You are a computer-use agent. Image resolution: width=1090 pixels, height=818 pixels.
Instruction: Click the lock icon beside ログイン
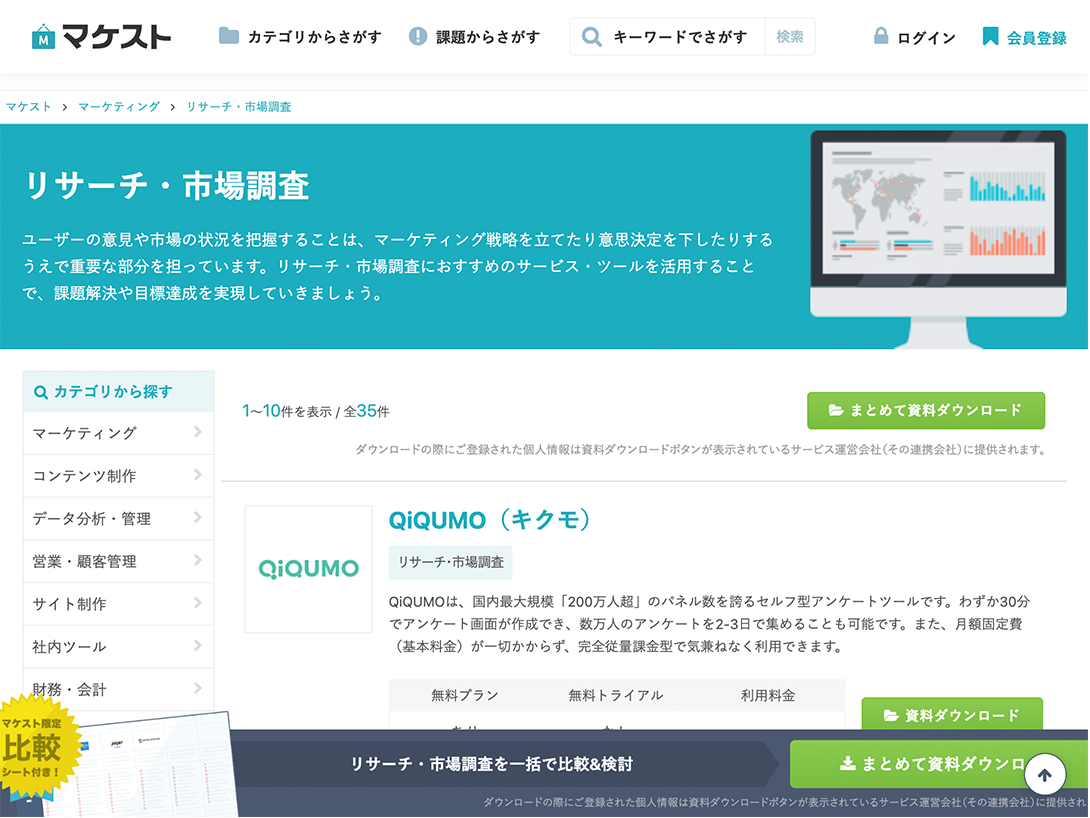[881, 35]
